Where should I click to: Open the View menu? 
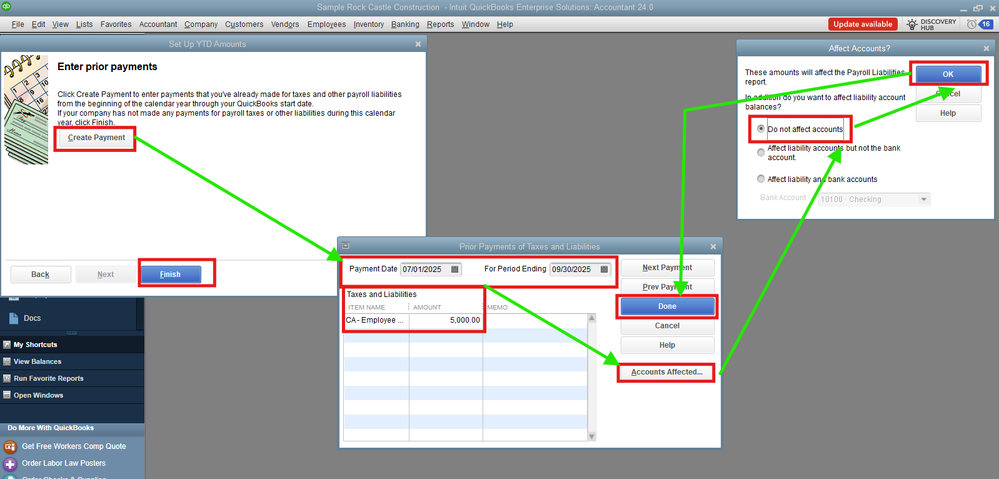coord(61,24)
